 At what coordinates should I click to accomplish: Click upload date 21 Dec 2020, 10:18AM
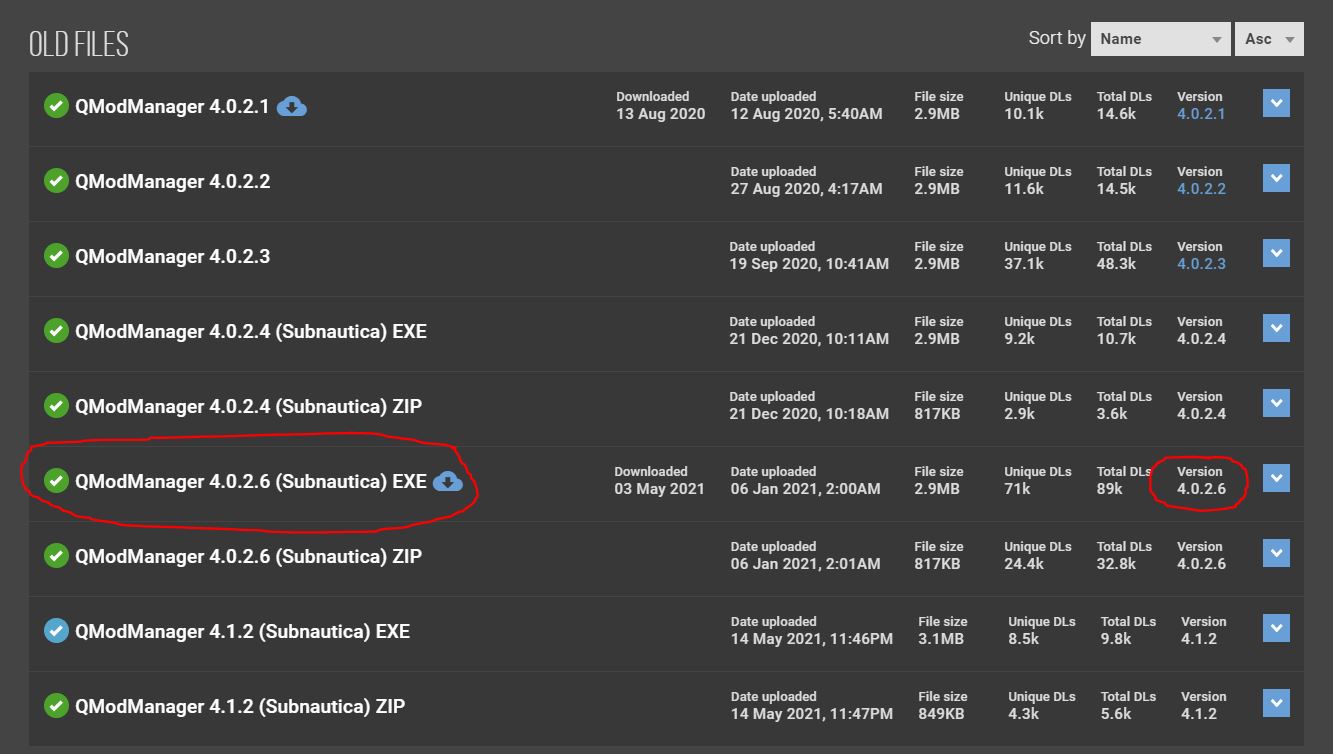(809, 414)
